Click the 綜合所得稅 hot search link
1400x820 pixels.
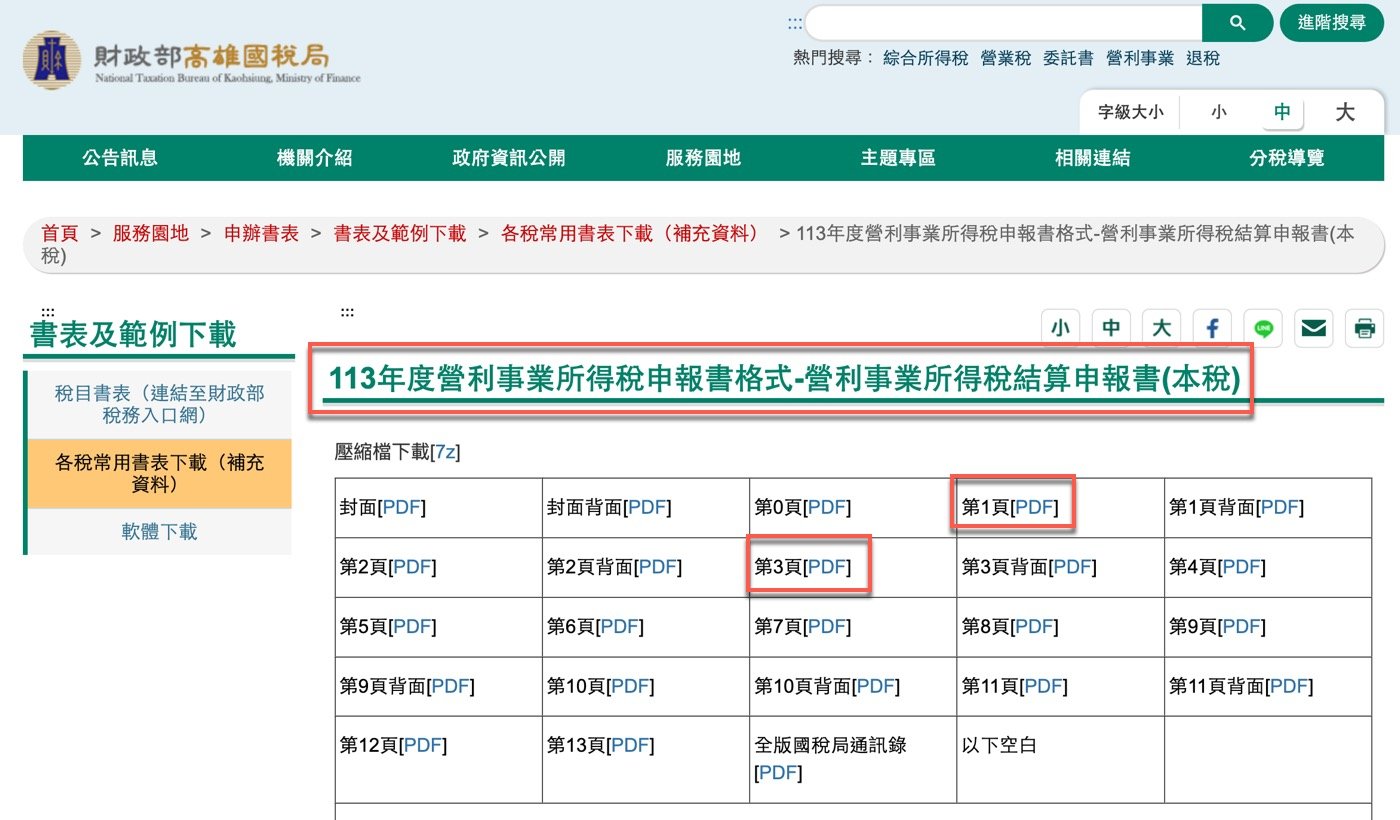coord(926,58)
